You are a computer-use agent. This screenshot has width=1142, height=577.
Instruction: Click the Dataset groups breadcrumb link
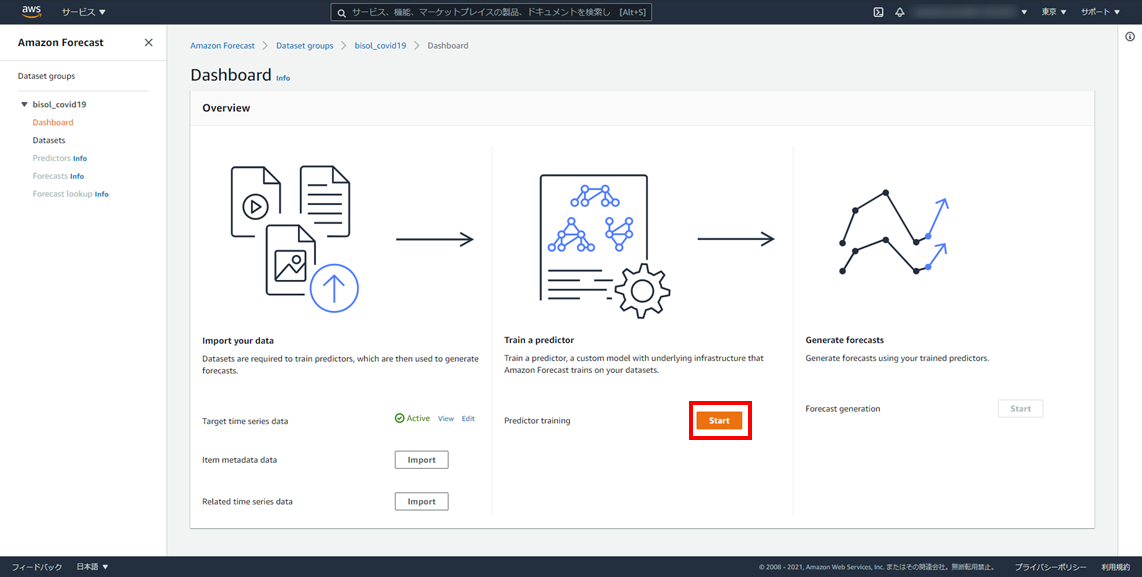[x=305, y=46]
